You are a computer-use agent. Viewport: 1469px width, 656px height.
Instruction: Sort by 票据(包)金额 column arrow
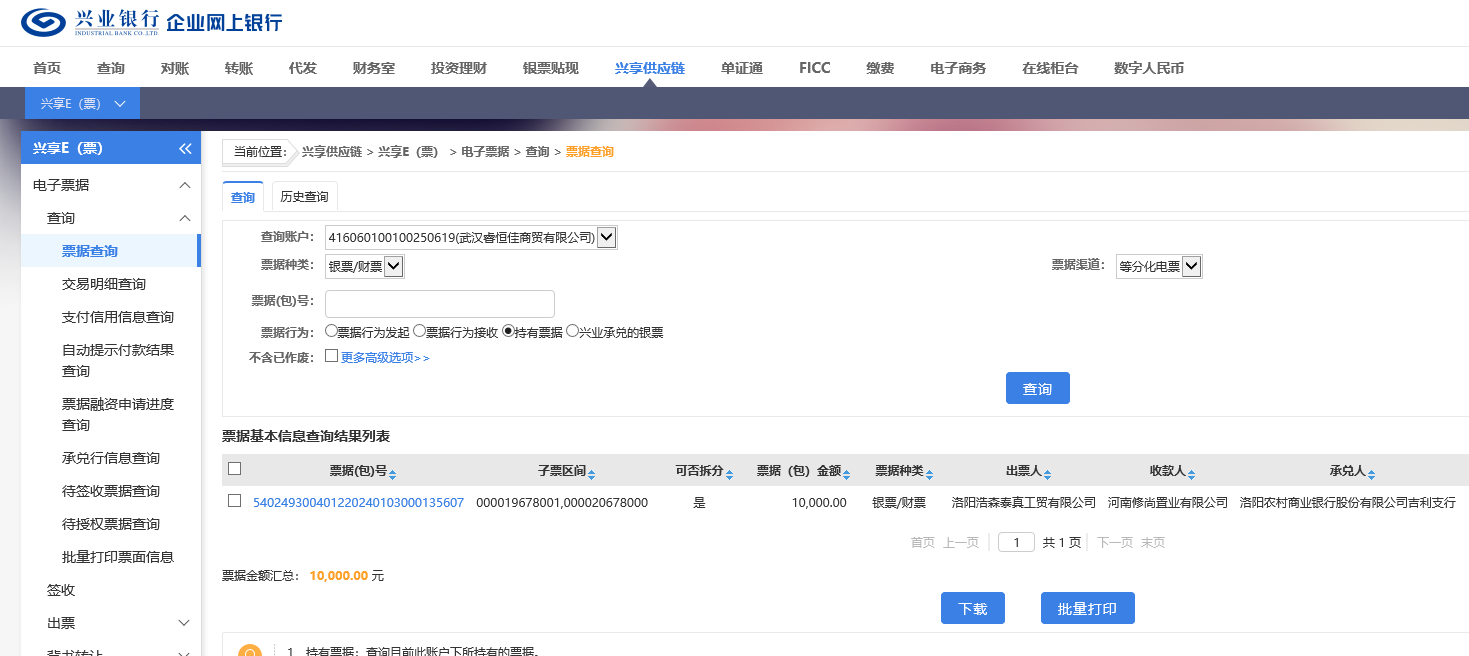(846, 474)
